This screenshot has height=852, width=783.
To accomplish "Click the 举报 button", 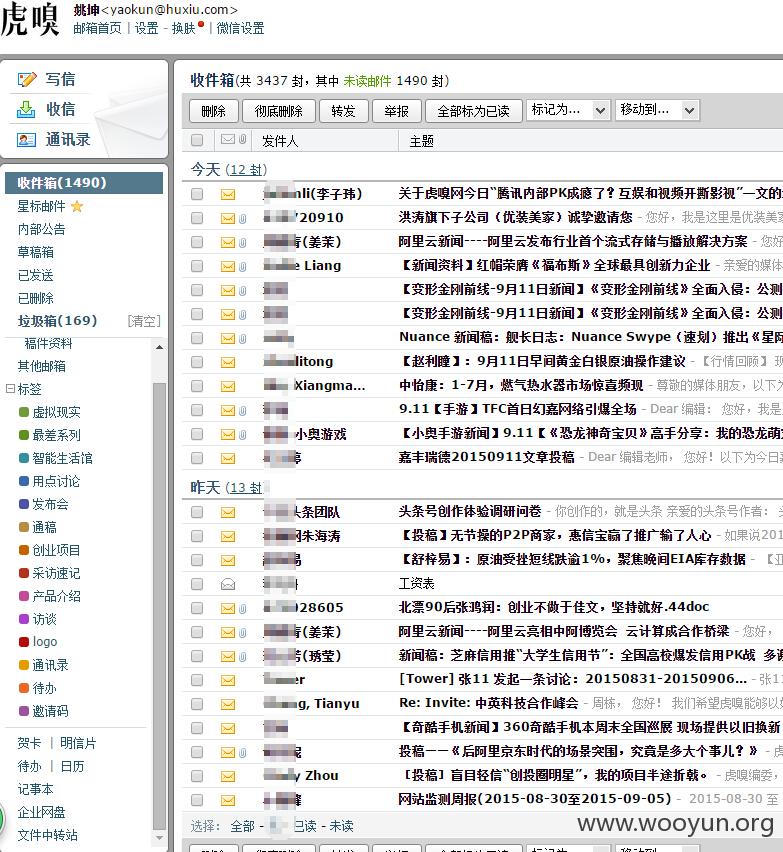I will pos(396,111).
